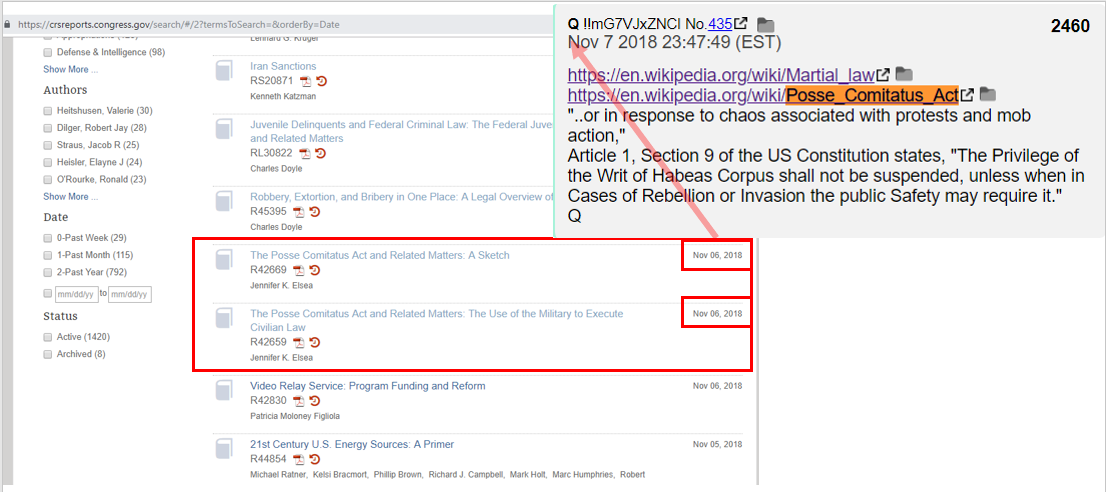The image size is (1106, 492).
Task: Check the Defense & Intelligence (98) filter
Action: coord(47,52)
